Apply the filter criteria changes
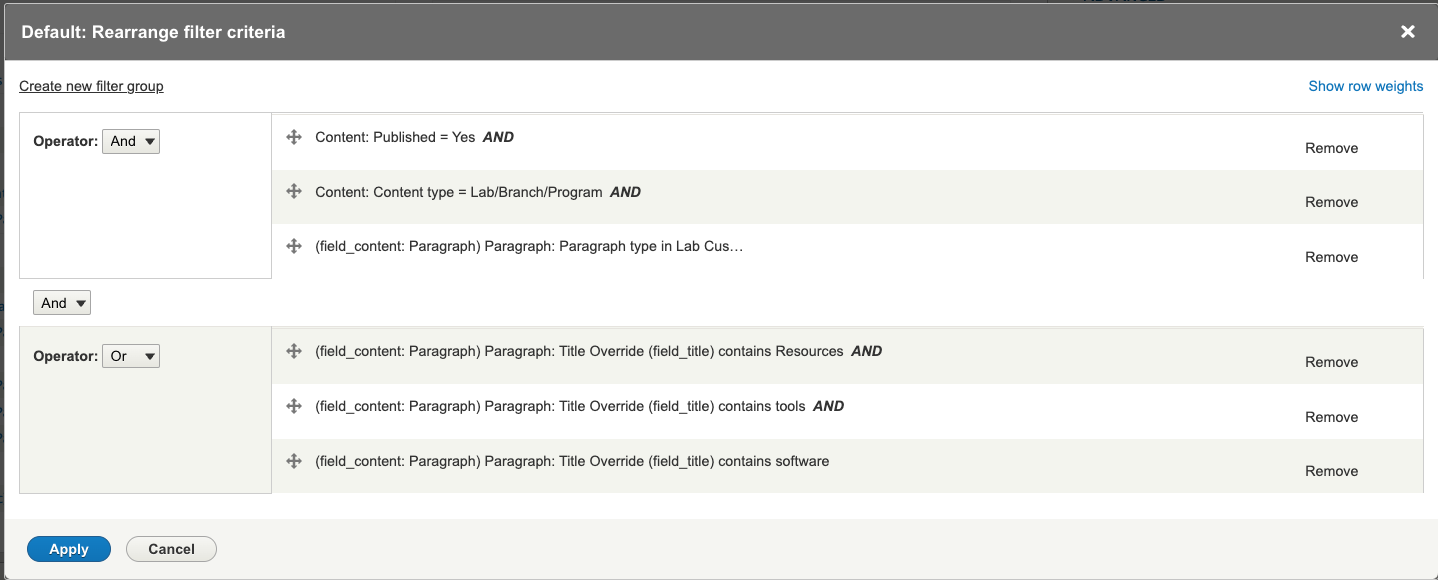Viewport: 1438px width, 580px height. tap(69, 549)
